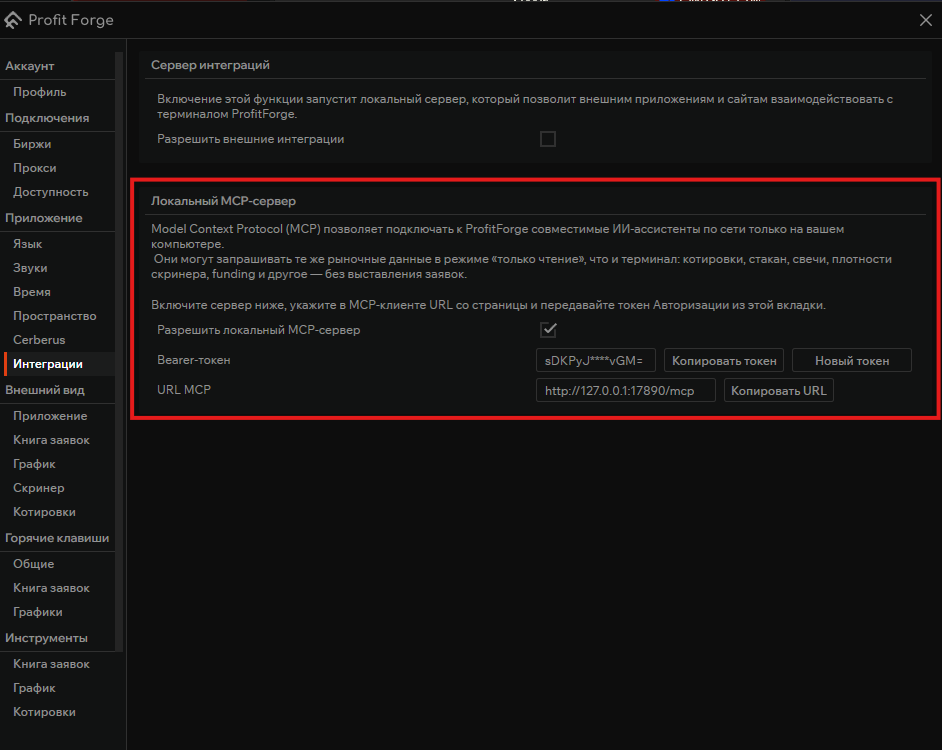Go to Пространство settings
This screenshot has height=750, width=942.
[55, 316]
